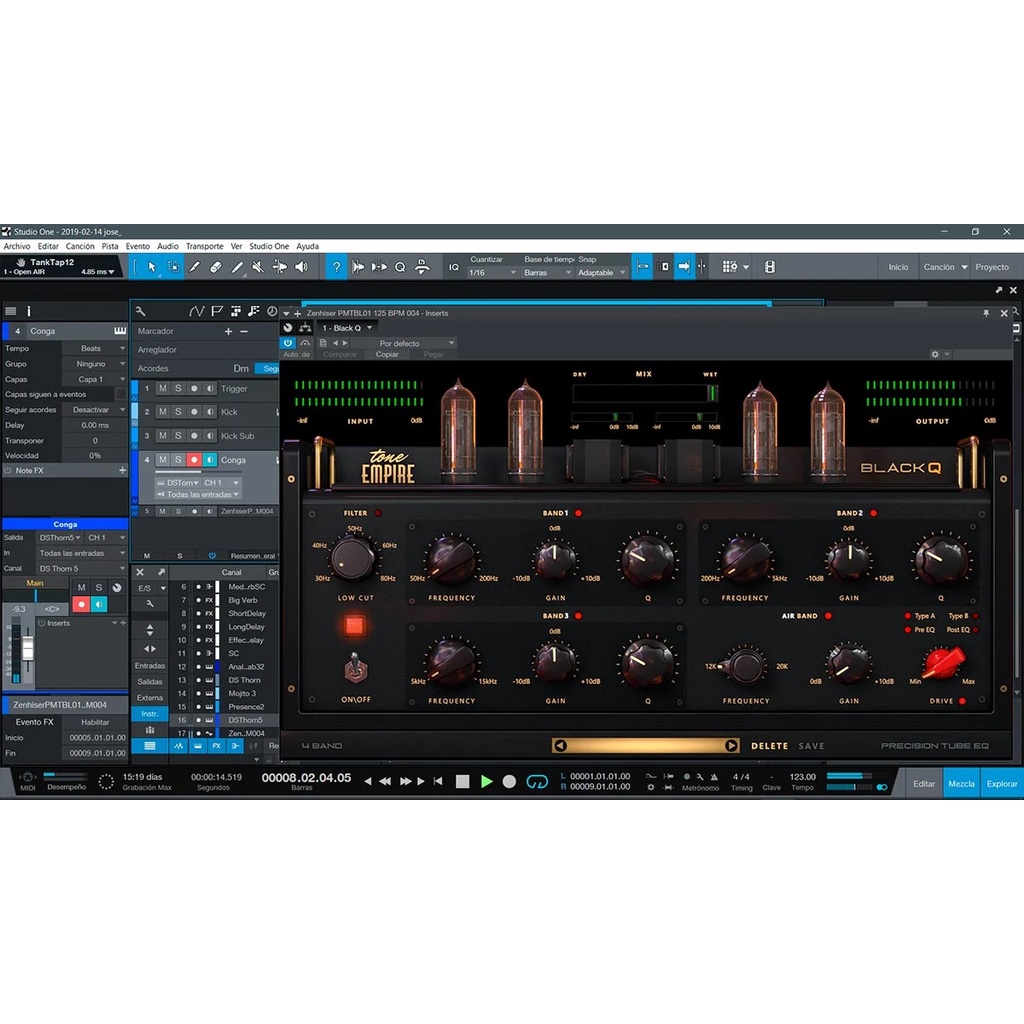
Task: Open the video player film icon
Action: pyautogui.click(x=769, y=267)
